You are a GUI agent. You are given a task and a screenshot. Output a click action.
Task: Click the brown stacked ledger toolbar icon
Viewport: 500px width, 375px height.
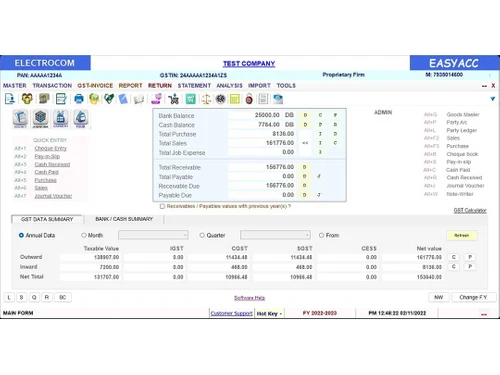44,99
